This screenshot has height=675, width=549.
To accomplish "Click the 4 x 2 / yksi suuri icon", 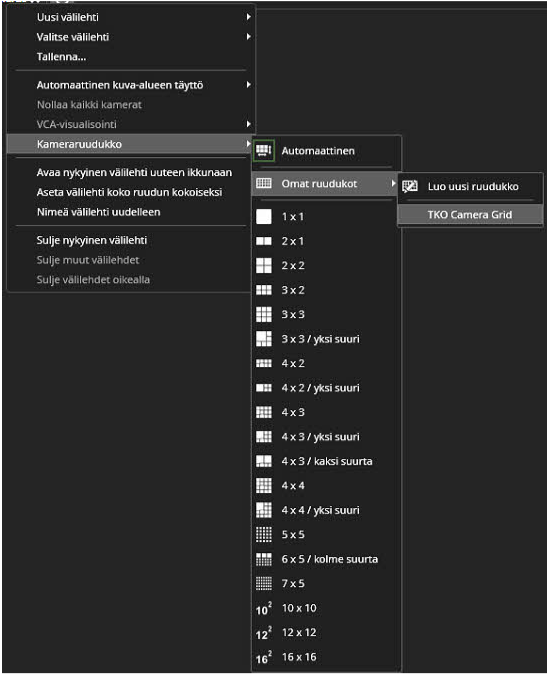I will (264, 388).
